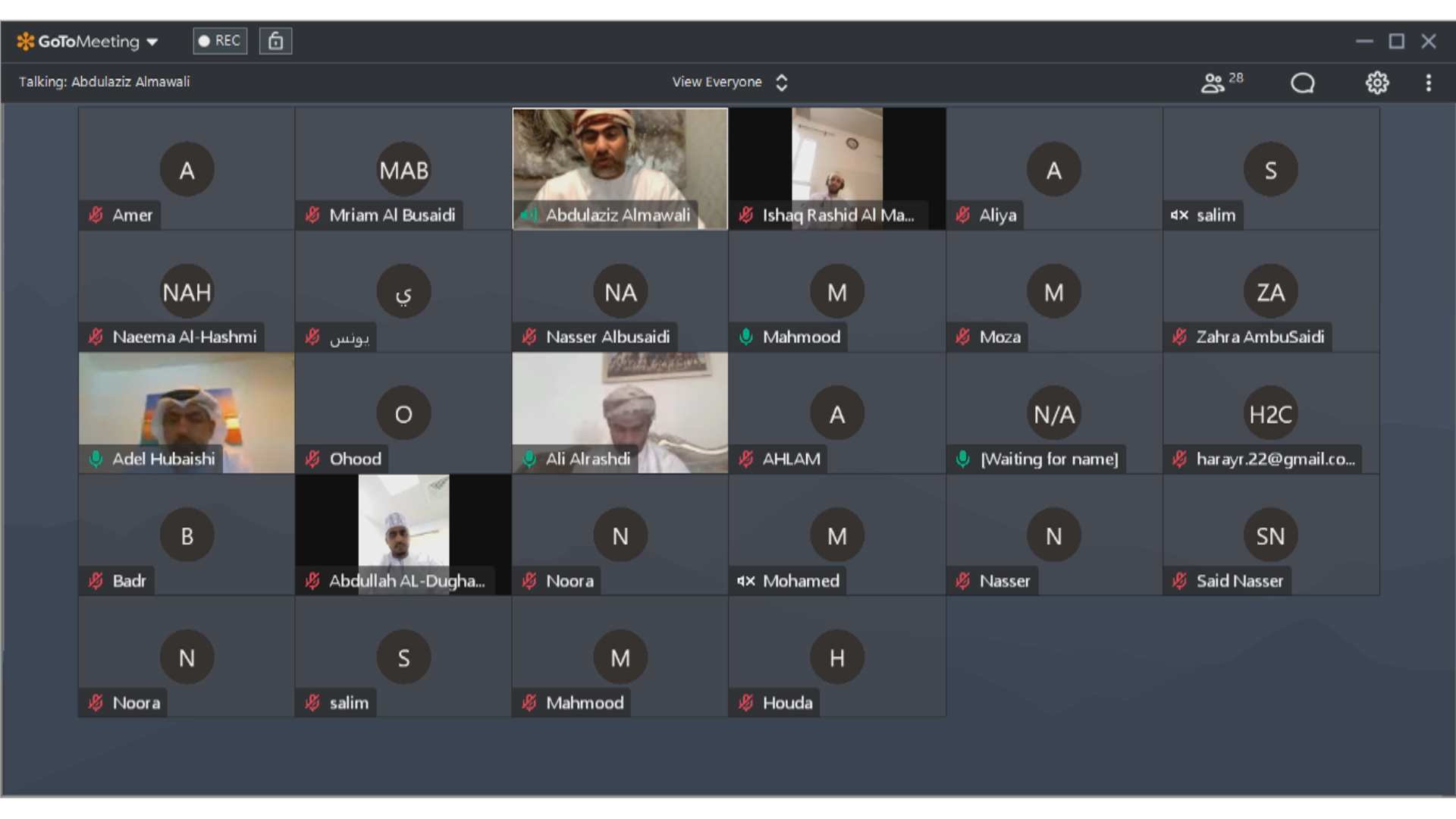Click Moza's muted microphone icon
The width and height of the screenshot is (1456, 819).
(962, 337)
